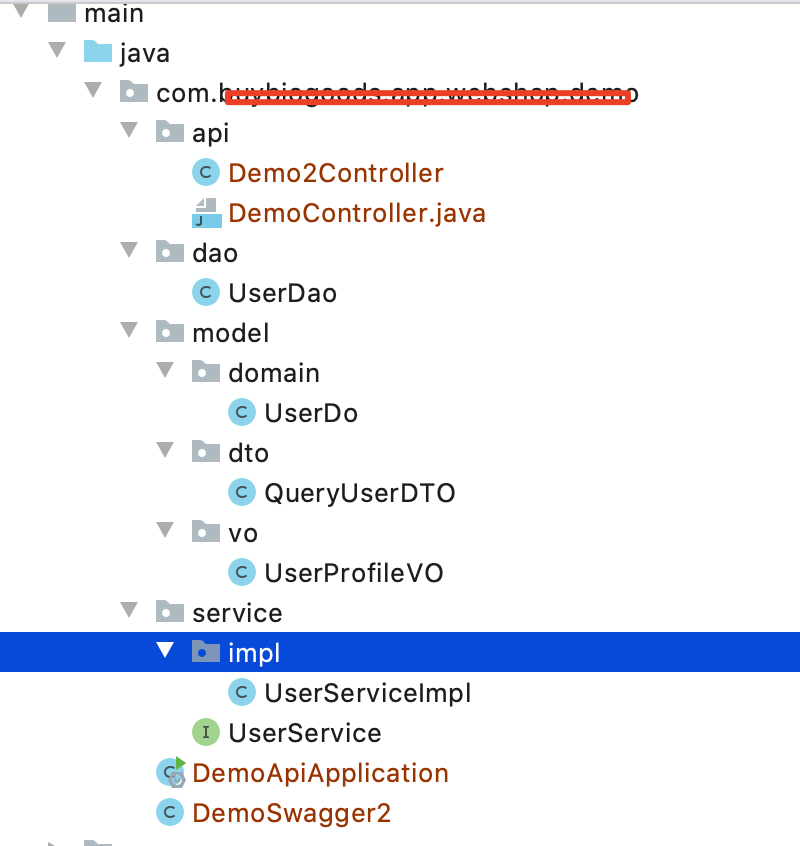800x846 pixels.
Task: Click the runnable class icon beside DemoApiApplication
Action: click(169, 772)
